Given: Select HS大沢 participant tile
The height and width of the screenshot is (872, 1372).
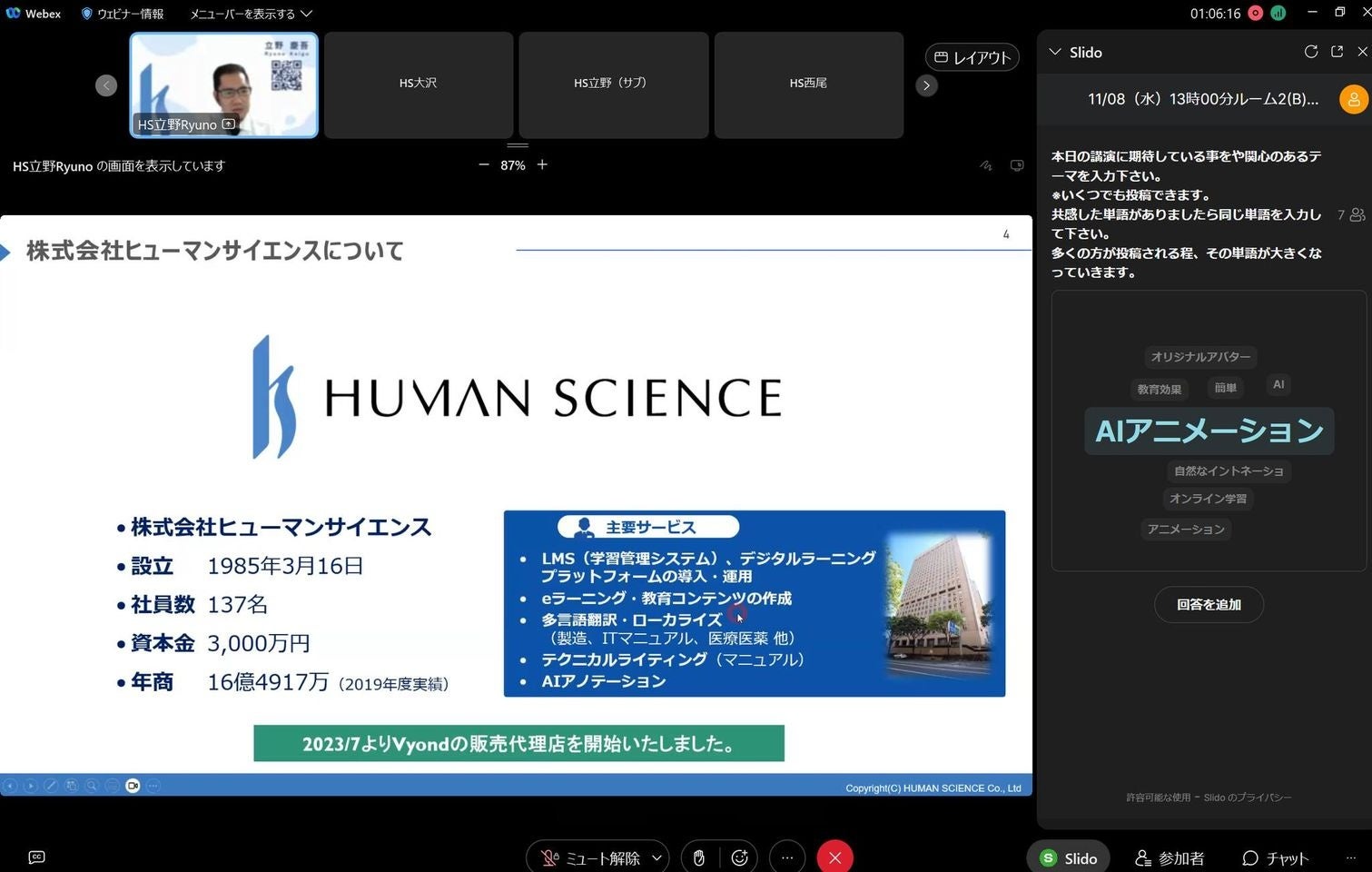Looking at the screenshot, I should (419, 84).
